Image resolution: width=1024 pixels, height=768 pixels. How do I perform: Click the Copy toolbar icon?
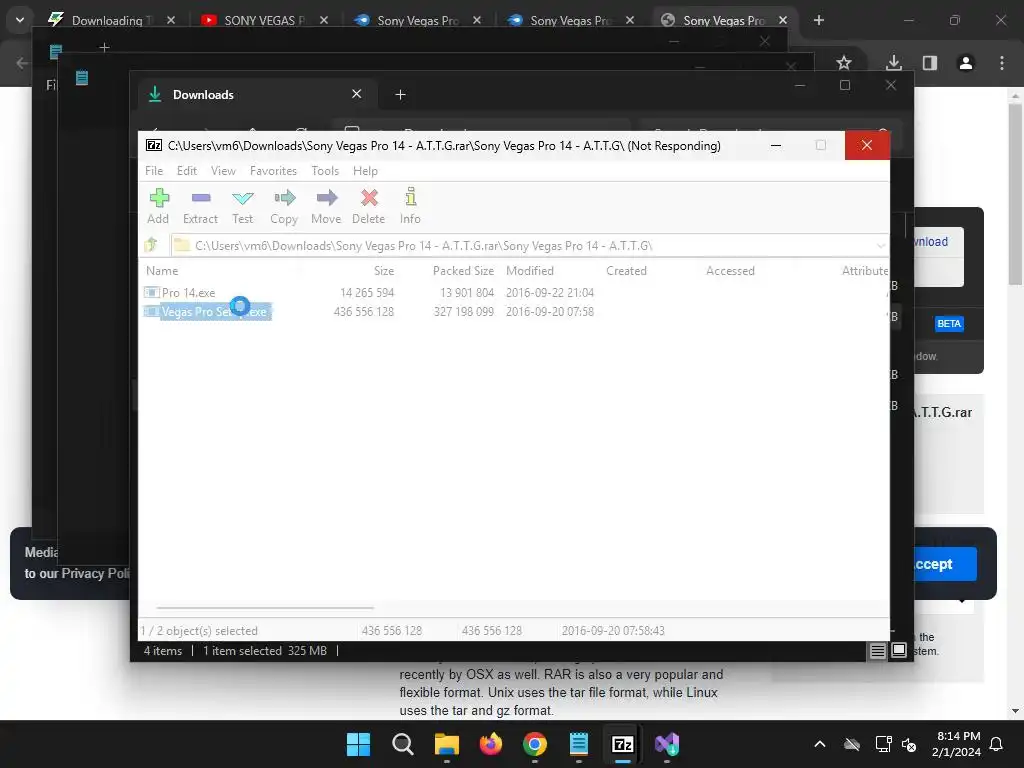point(284,206)
